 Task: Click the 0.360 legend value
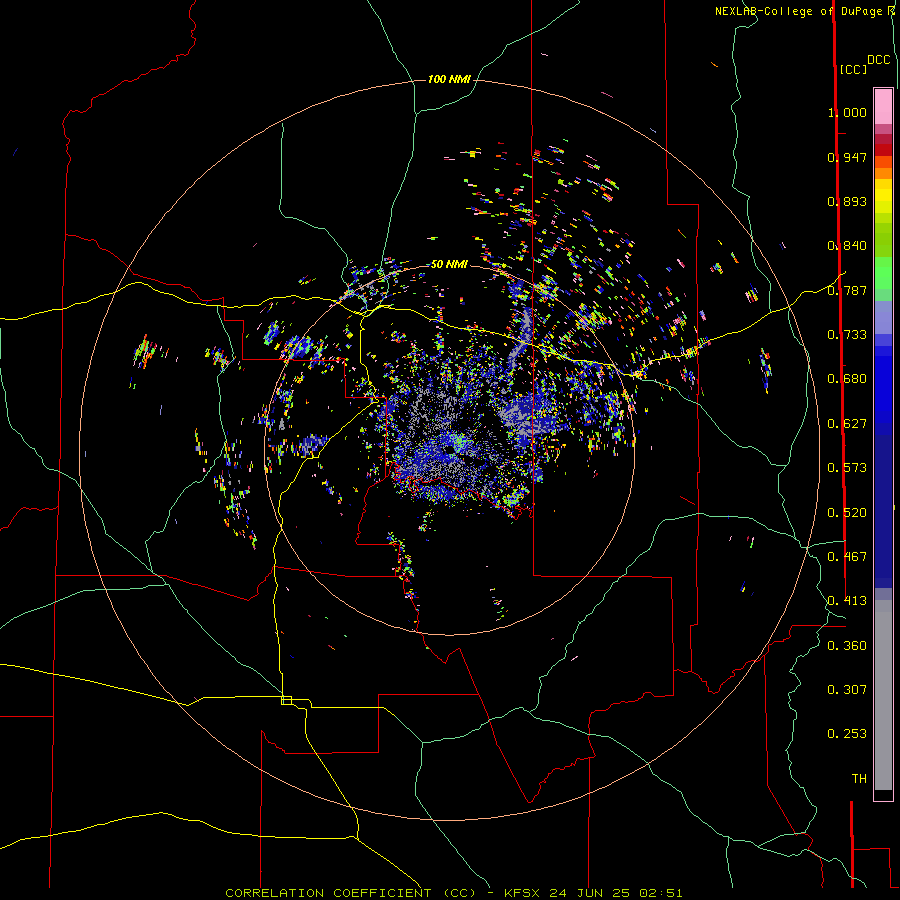[847, 646]
